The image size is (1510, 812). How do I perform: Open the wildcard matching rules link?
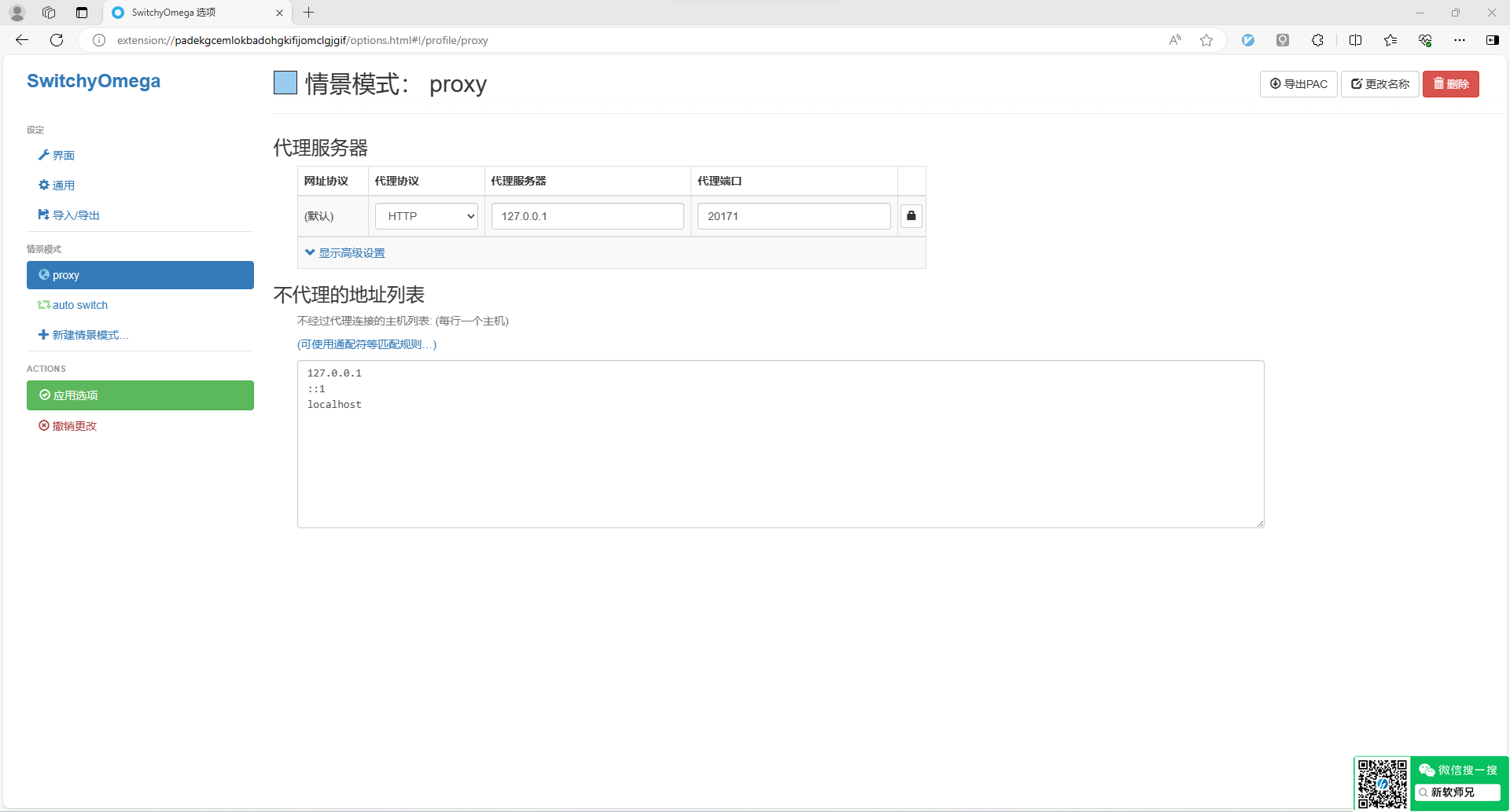[366, 344]
